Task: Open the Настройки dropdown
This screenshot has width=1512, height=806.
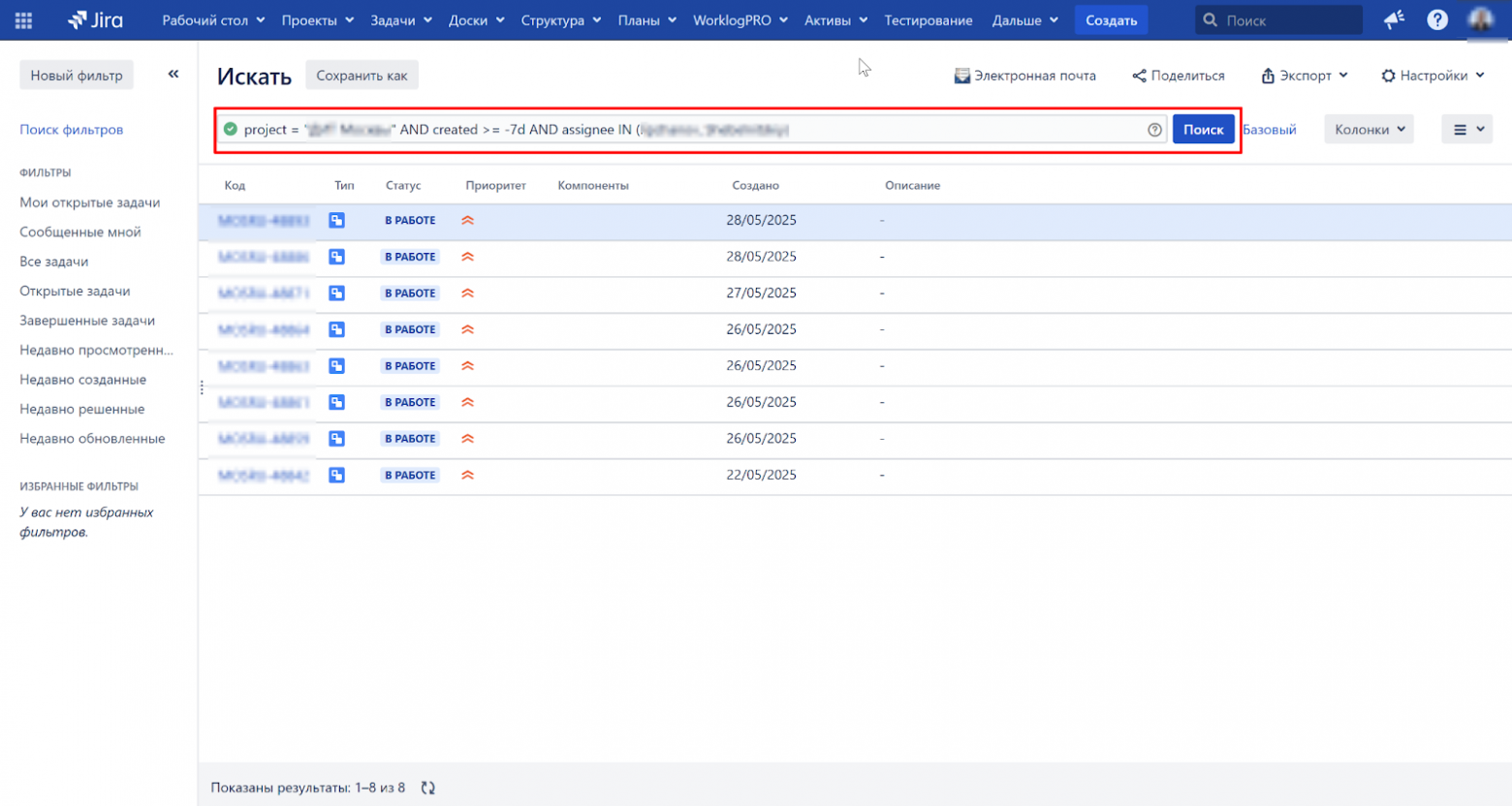Action: (x=1432, y=75)
